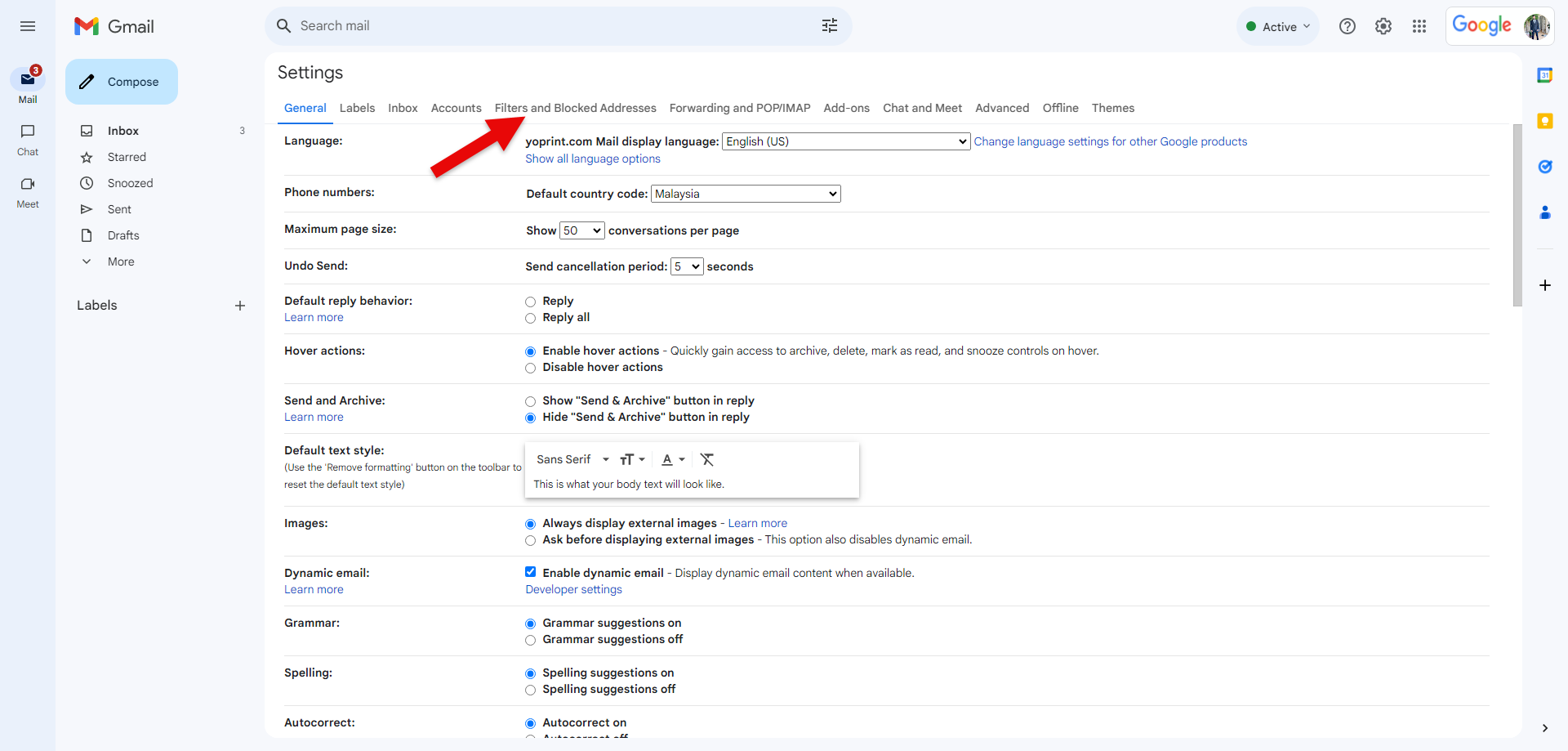Image resolution: width=1568 pixels, height=751 pixels.
Task: Click the Compose button
Action: (122, 82)
